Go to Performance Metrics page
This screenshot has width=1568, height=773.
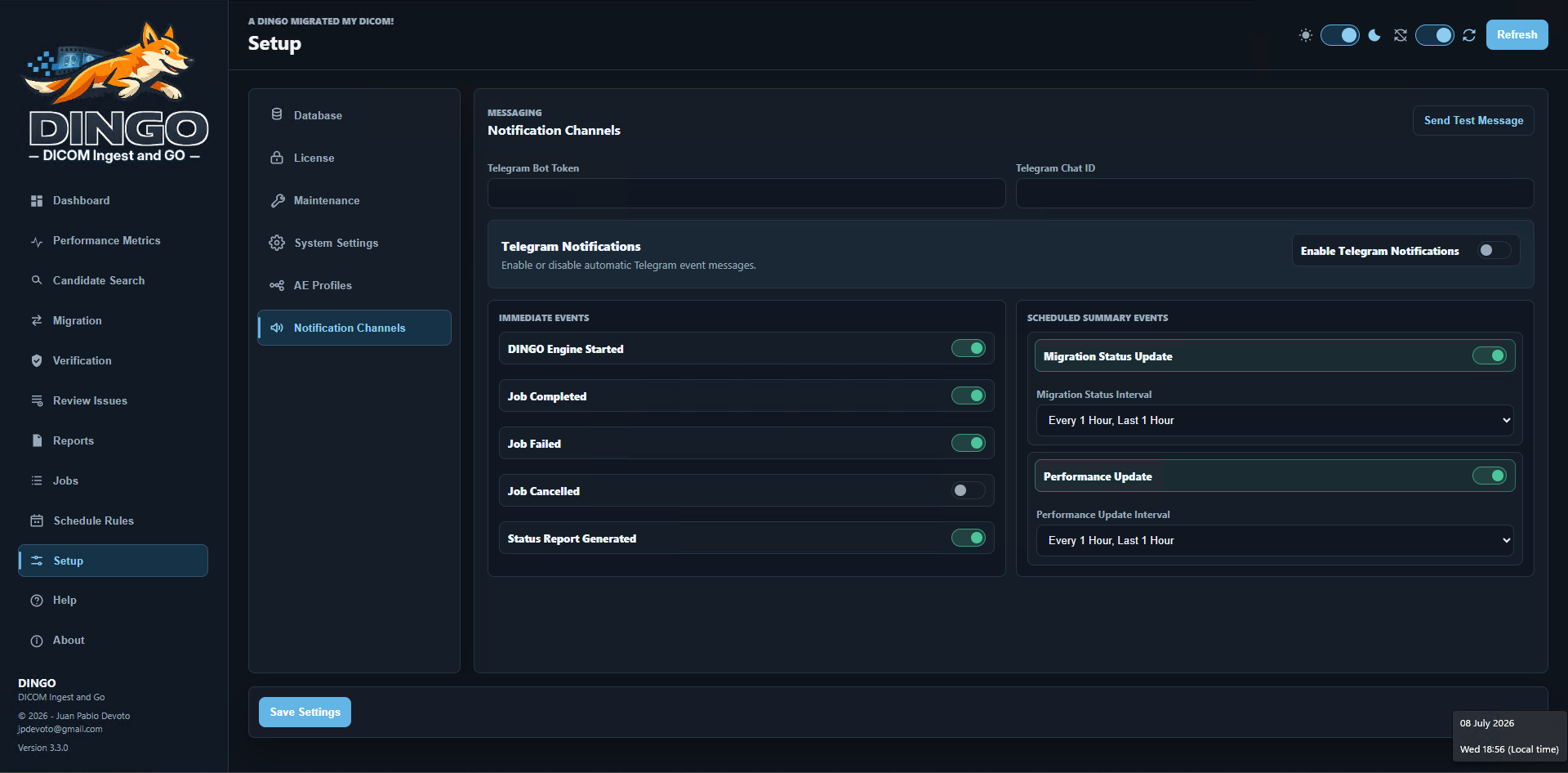point(114,241)
